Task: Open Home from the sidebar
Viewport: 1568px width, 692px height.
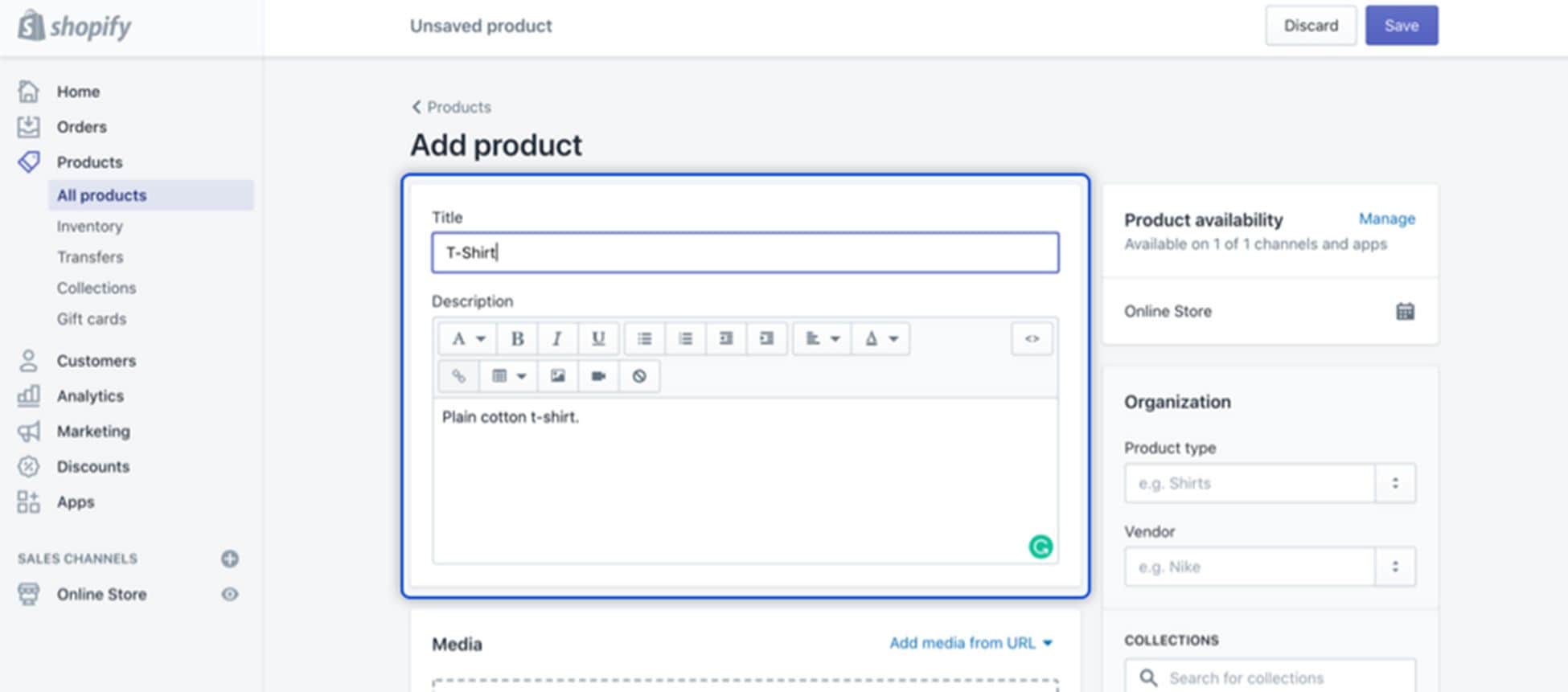Action: [78, 92]
